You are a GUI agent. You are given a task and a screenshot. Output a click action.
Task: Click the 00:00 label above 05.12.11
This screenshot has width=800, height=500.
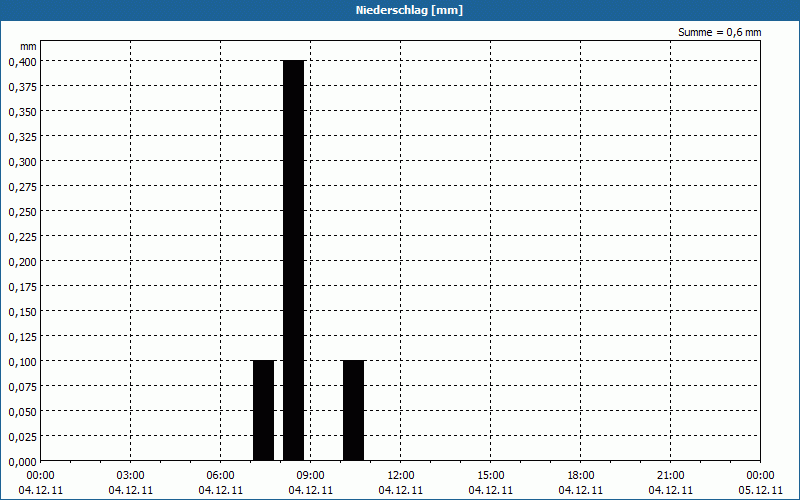(760, 475)
